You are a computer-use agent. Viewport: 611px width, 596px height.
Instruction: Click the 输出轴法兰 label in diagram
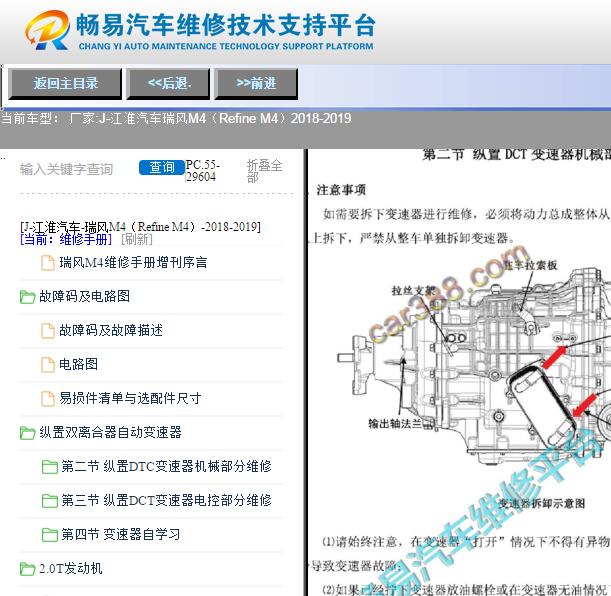(x=396, y=423)
